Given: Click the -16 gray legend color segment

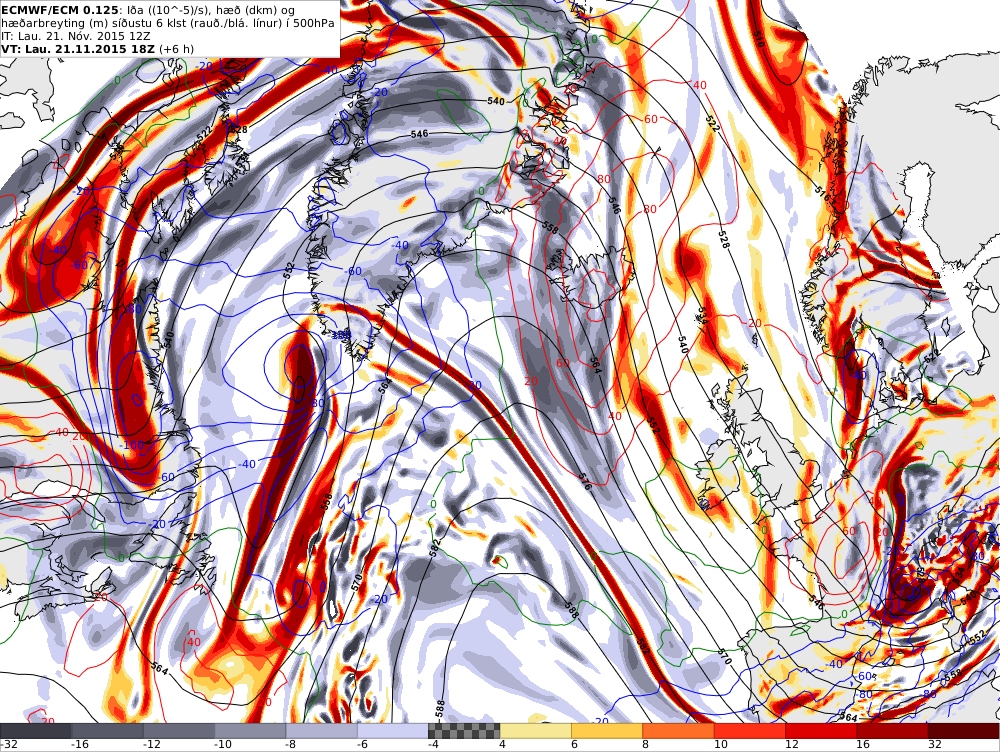Looking at the screenshot, I should point(107,731).
